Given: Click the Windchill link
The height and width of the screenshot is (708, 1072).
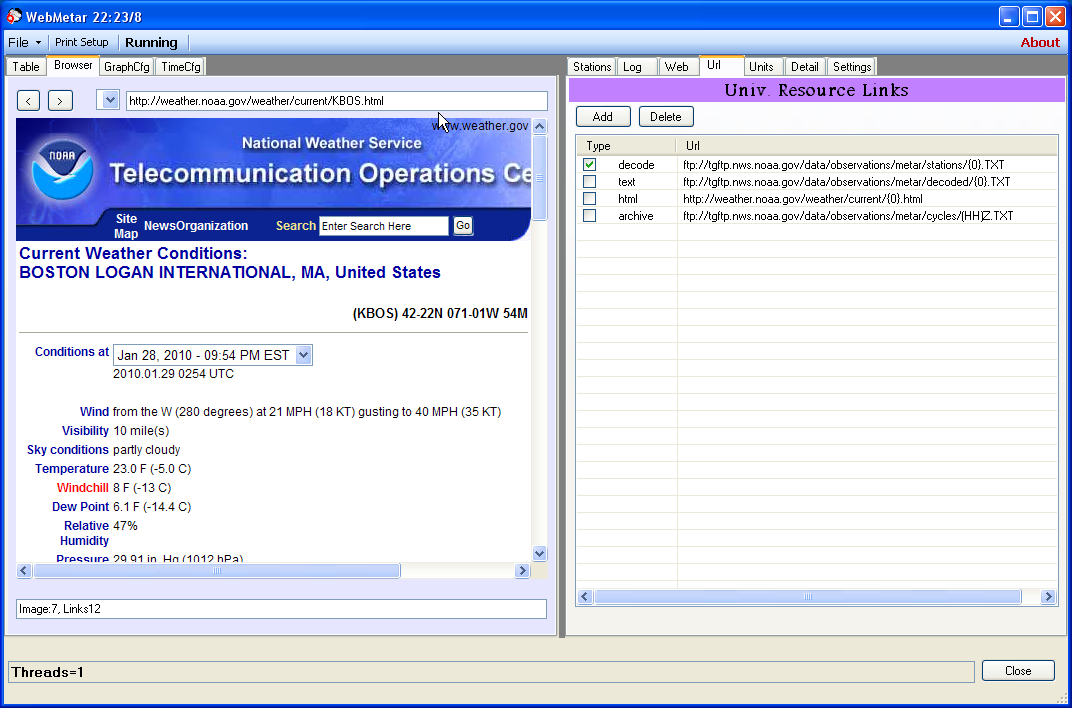Looking at the screenshot, I should pos(83,488).
